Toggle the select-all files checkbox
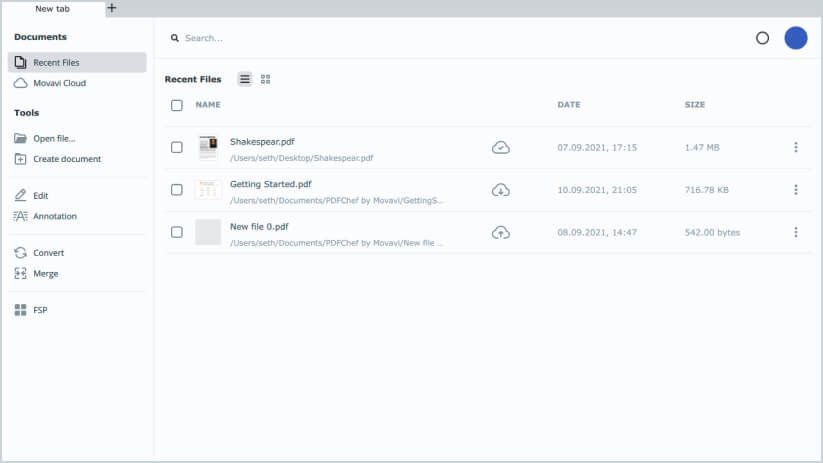Viewport: 823px width, 463px height. pos(177,105)
